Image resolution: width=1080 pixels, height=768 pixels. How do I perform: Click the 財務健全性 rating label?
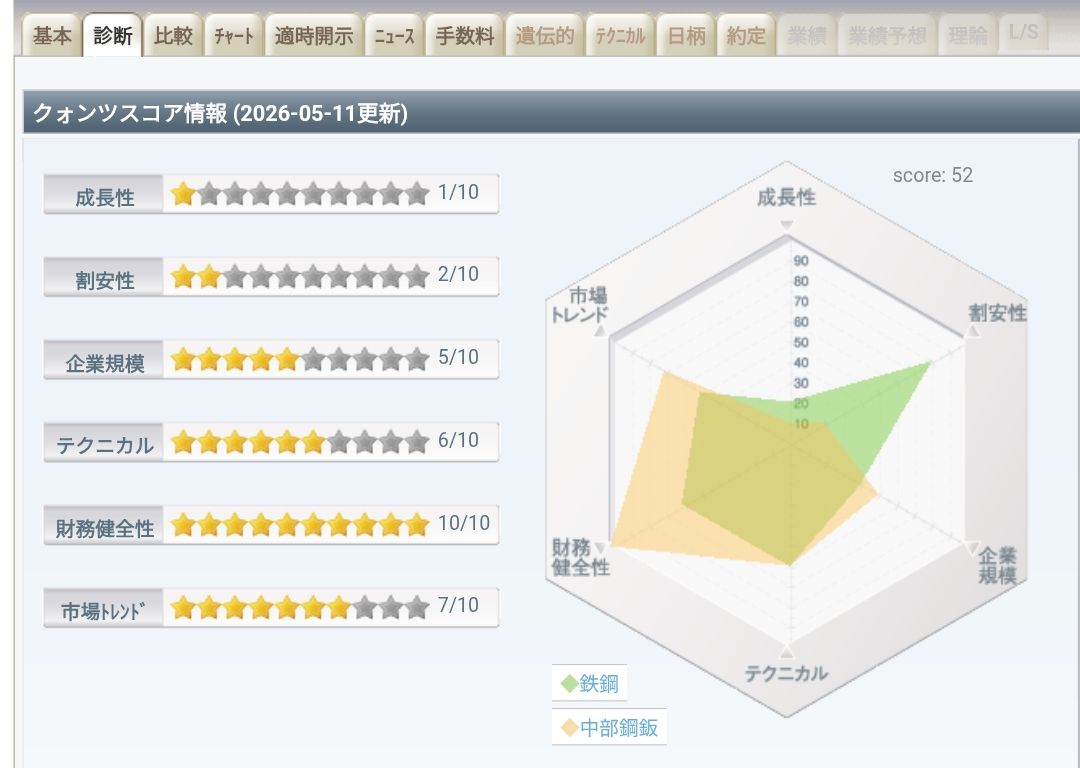[104, 526]
